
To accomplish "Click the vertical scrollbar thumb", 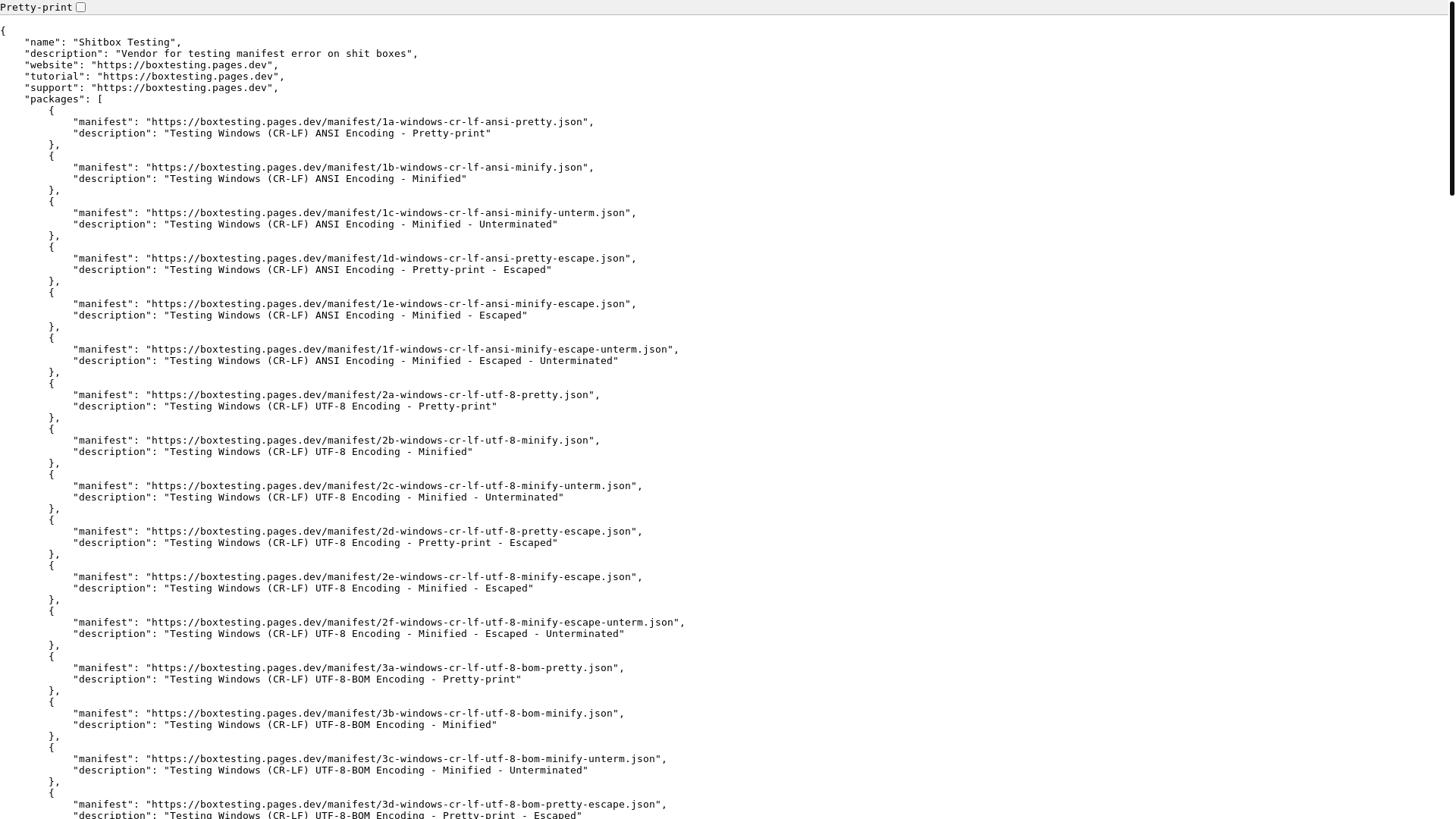I will 1451,98.
